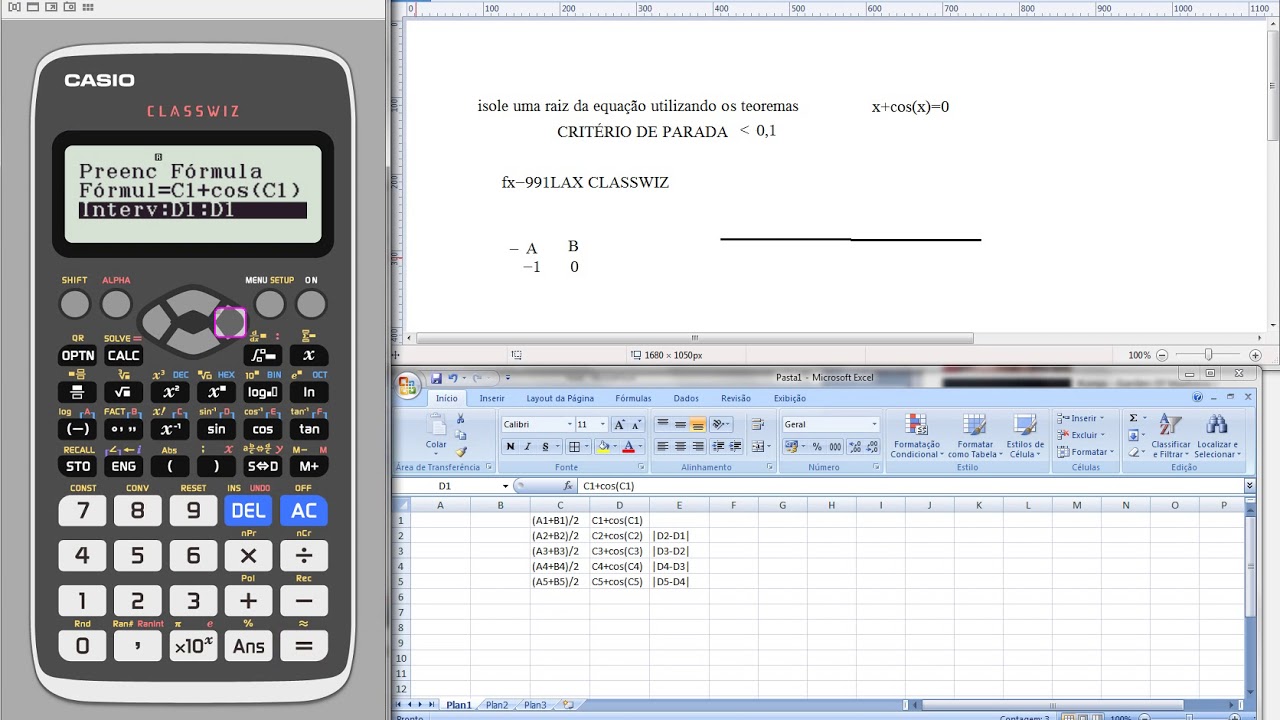Tap the calculator ×10^x key
Screen dimensions: 1280x720
193,646
